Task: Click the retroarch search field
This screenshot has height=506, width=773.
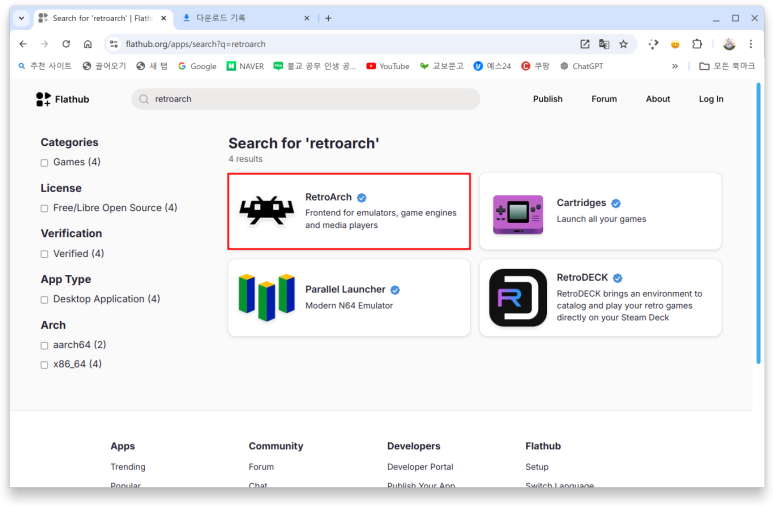Action: [x=306, y=99]
